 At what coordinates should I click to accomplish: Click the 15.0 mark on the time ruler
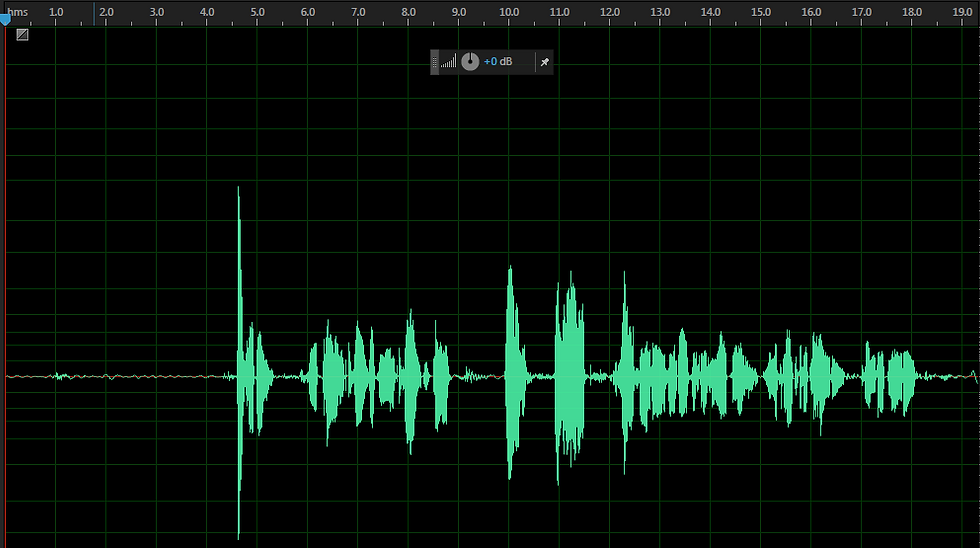(x=761, y=12)
